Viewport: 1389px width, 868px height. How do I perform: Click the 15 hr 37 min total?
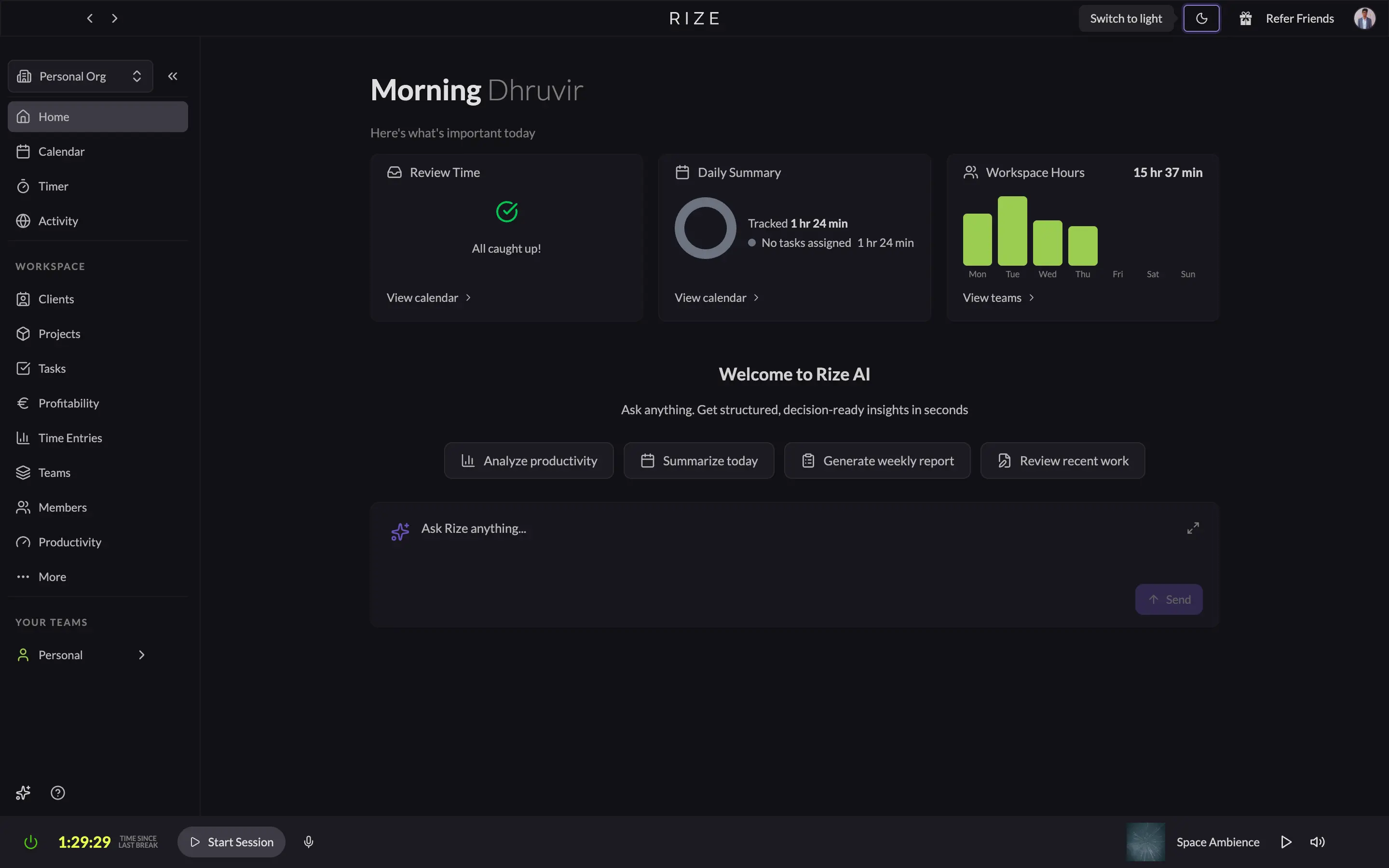coord(1168,172)
